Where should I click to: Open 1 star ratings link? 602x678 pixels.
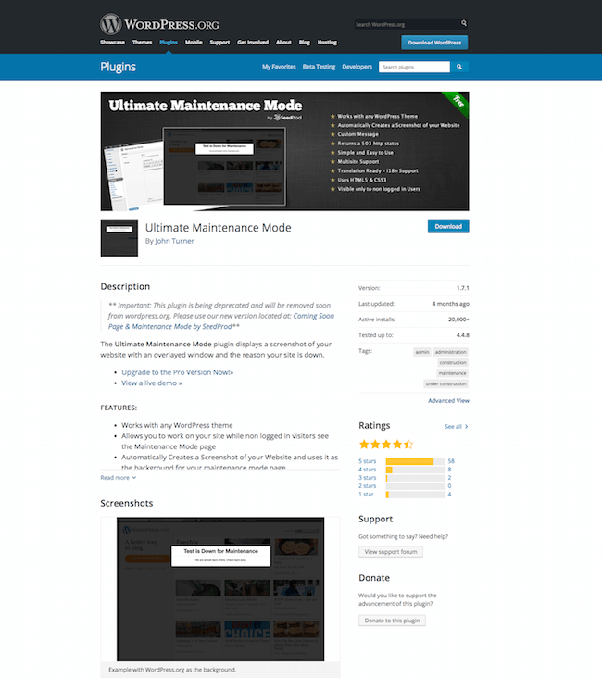(x=366, y=494)
